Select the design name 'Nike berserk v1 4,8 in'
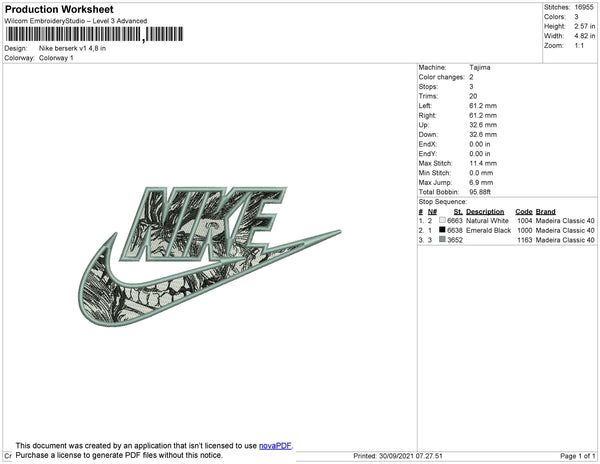 (72, 48)
